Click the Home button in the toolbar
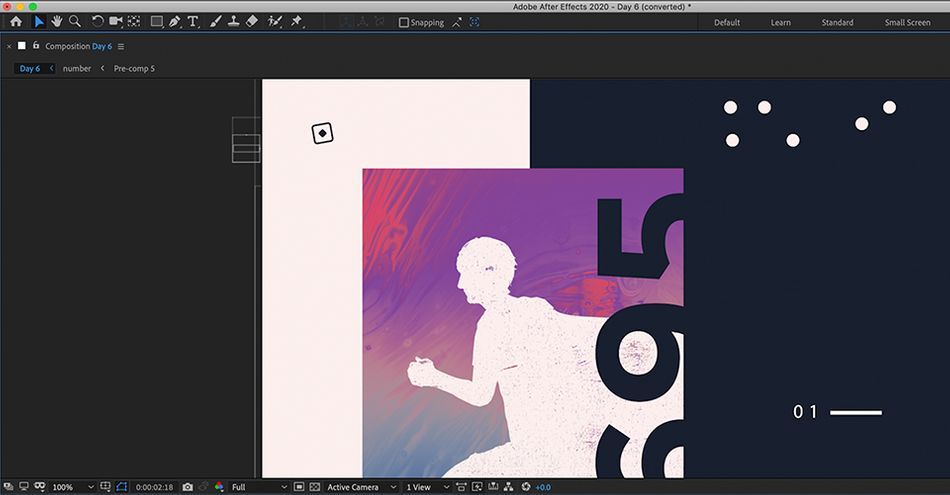Screen dimensions: 950x495 pyautogui.click(x=16, y=22)
